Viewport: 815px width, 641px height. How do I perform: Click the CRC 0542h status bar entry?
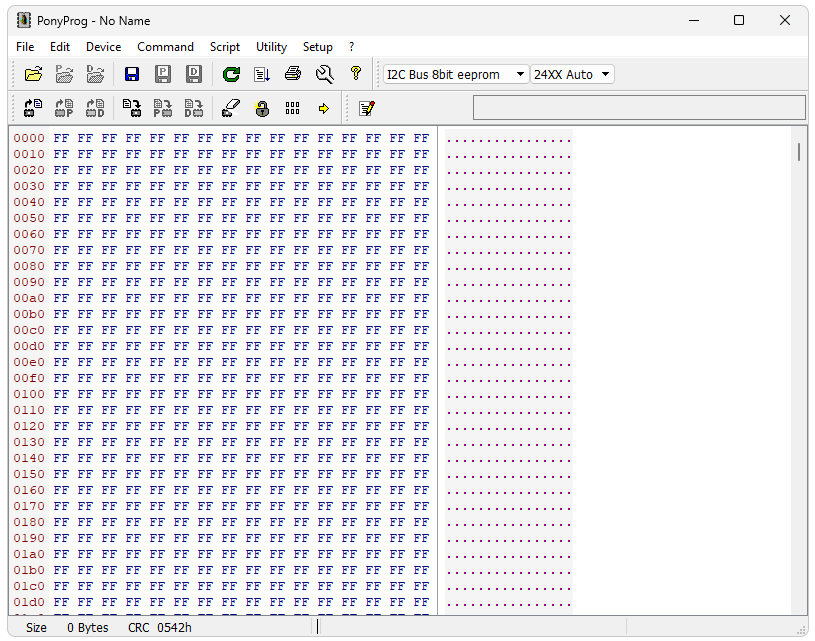[x=160, y=627]
